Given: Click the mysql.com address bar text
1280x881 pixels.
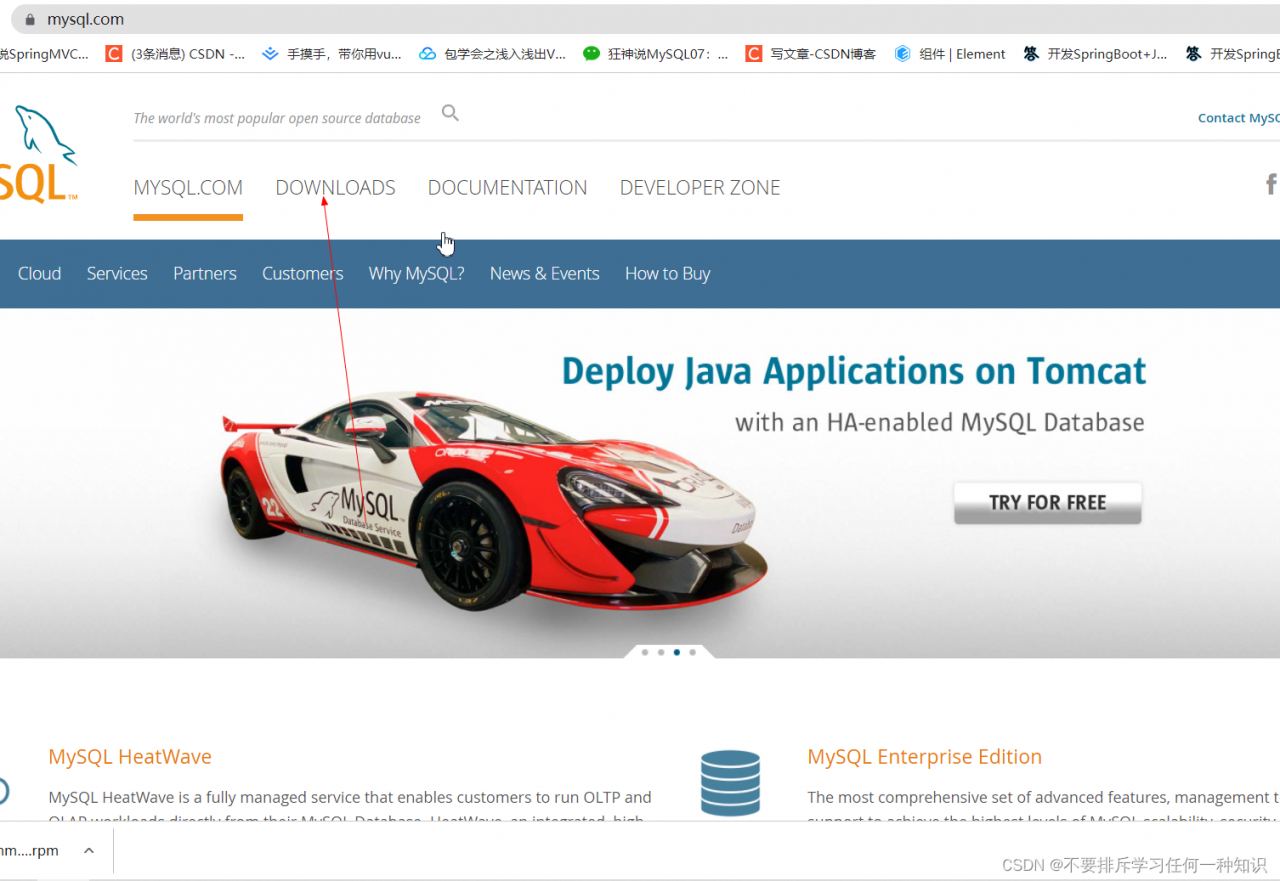Looking at the screenshot, I should (85, 19).
